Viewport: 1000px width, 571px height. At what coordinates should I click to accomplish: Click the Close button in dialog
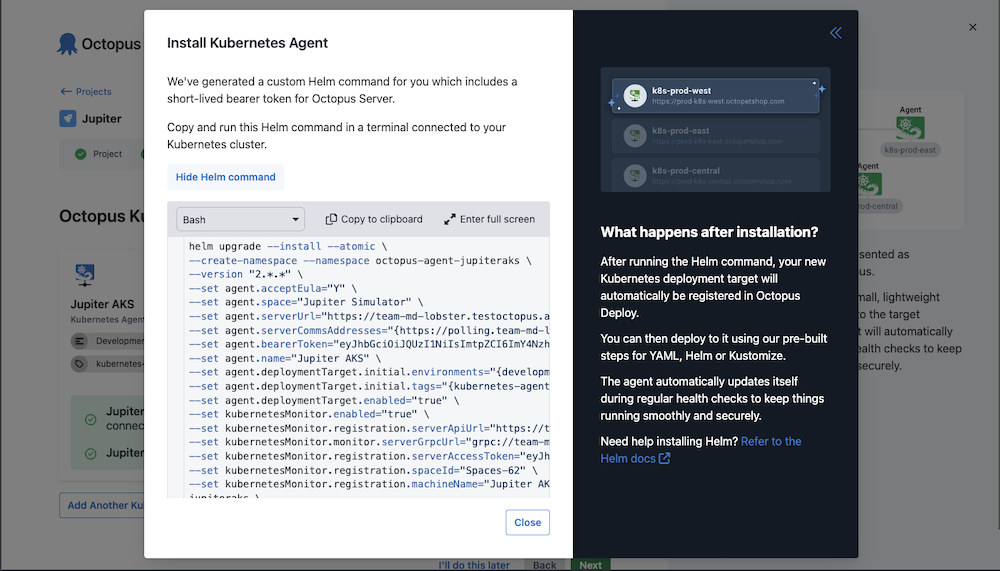(527, 522)
